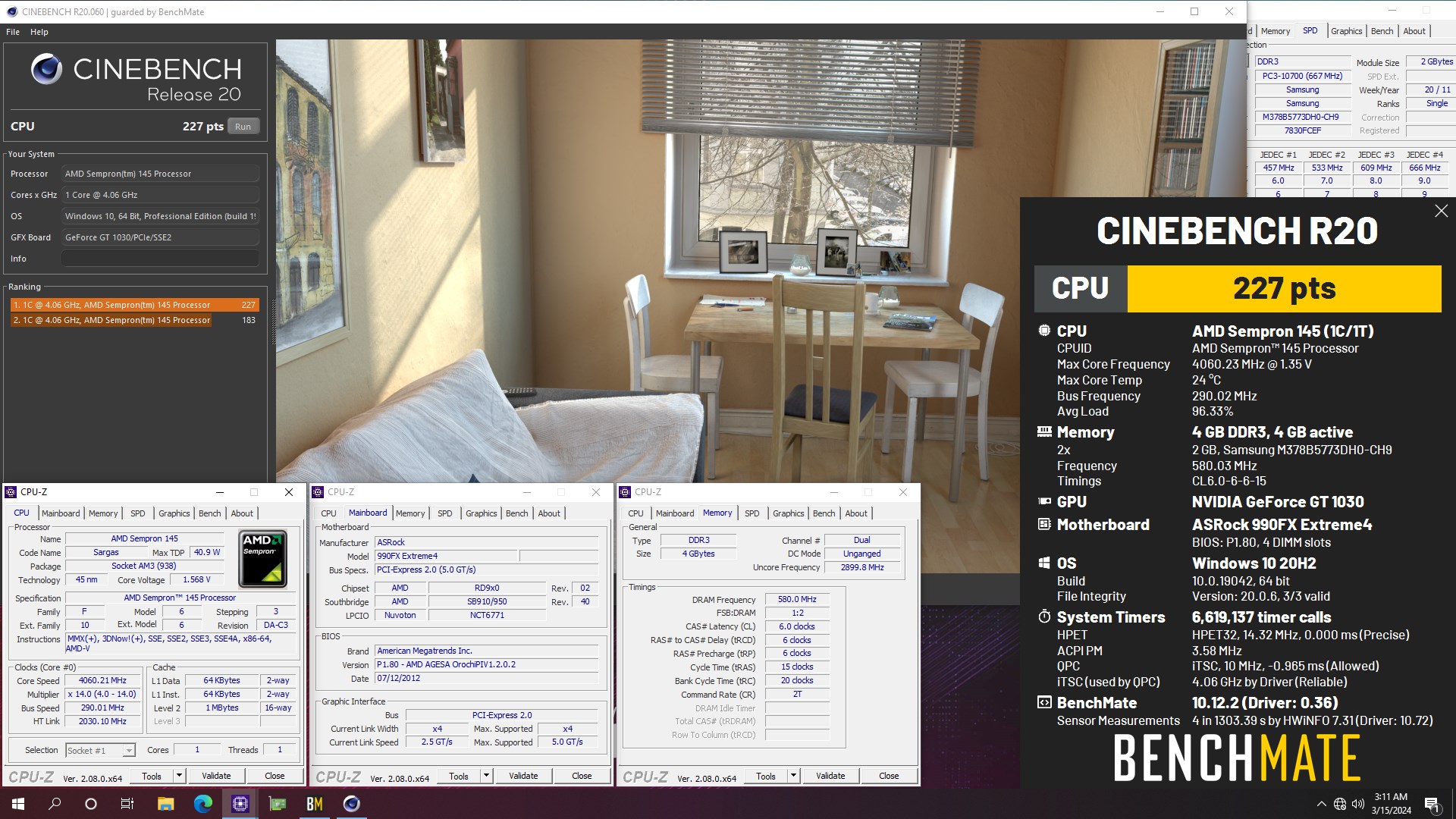Run the Cinebench CPU test
Image resolution: width=1456 pixels, height=819 pixels.
[x=243, y=127]
